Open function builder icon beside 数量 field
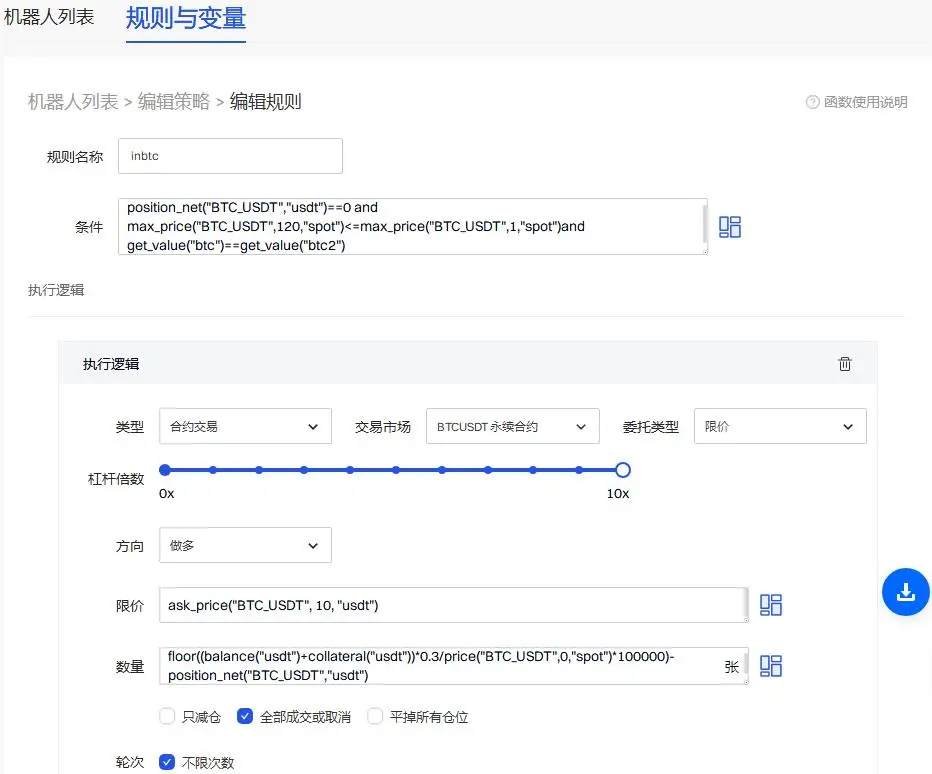The height and width of the screenshot is (774, 932). click(x=770, y=665)
